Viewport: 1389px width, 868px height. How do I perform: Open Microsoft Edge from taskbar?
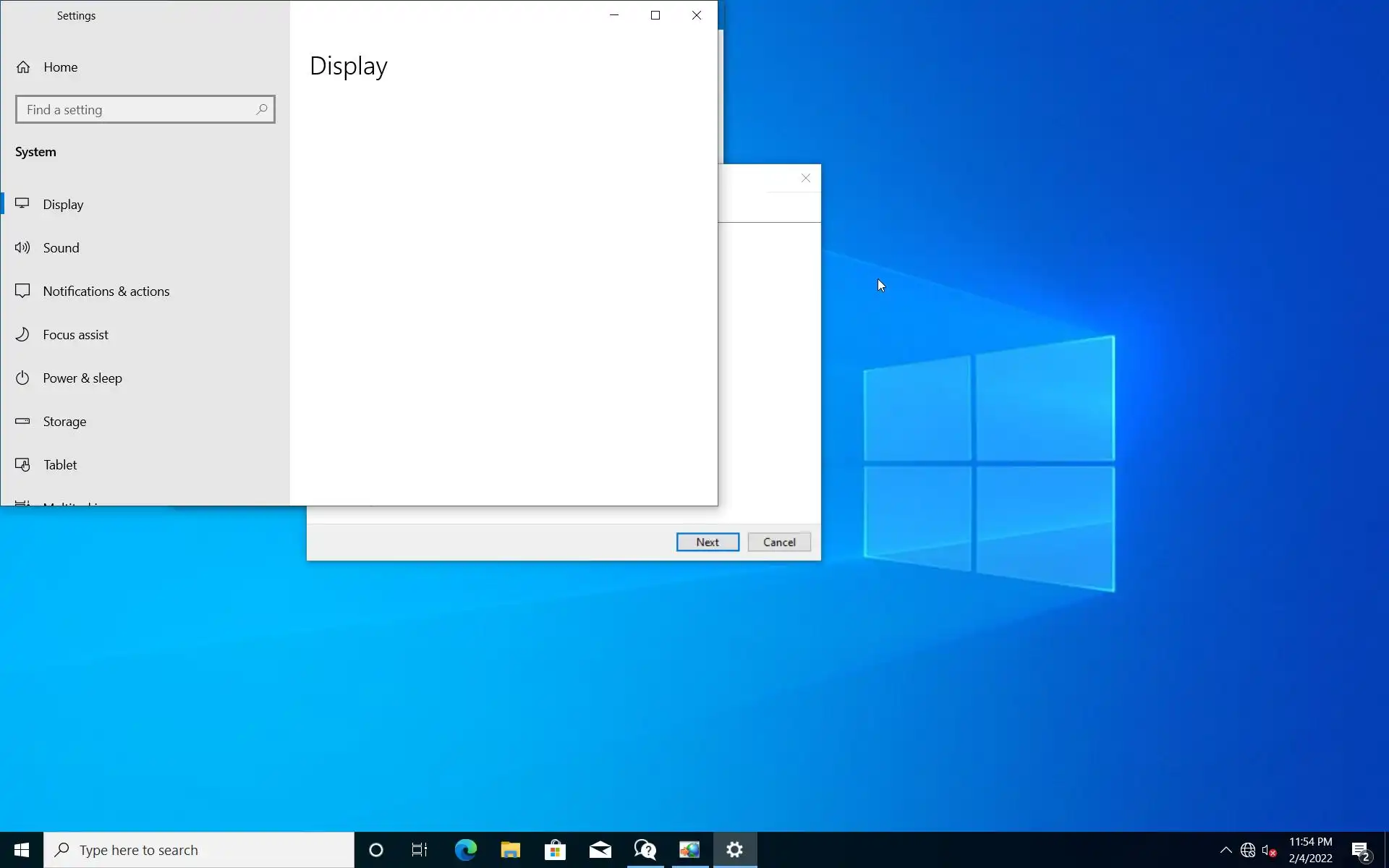tap(465, 850)
